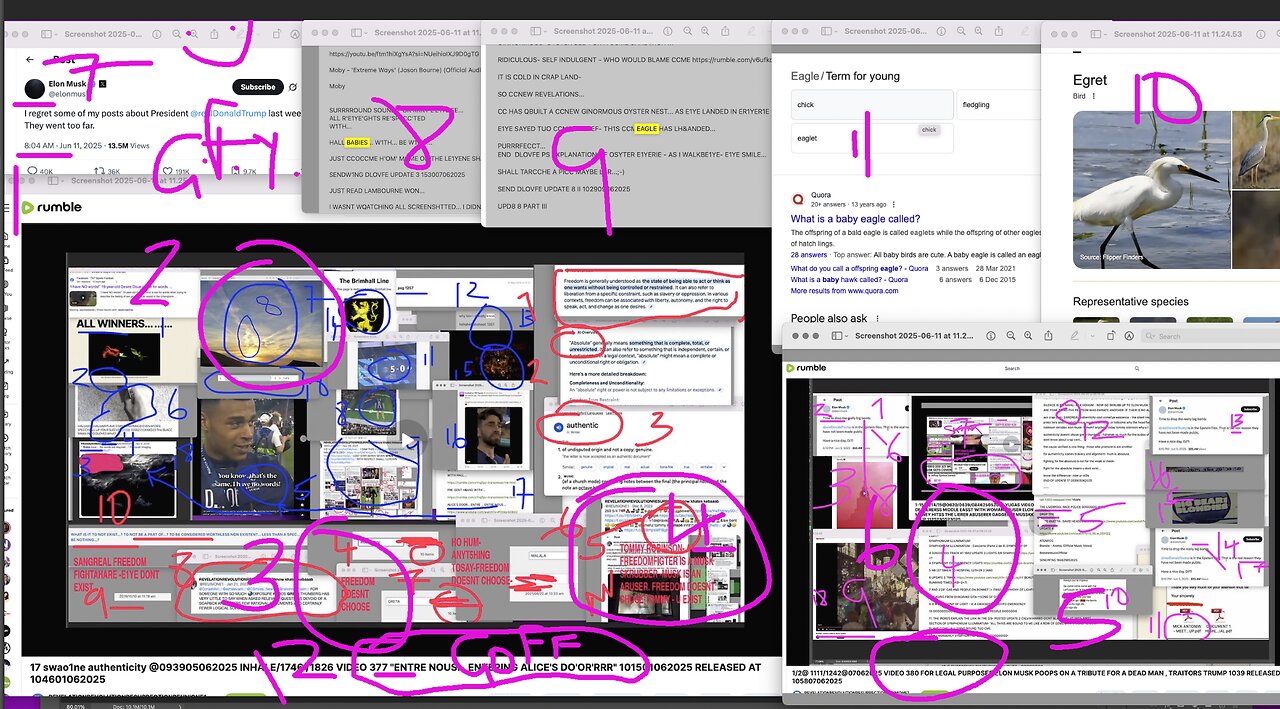Open the '28 answers' link
This screenshot has height=709, width=1280.
coord(808,255)
